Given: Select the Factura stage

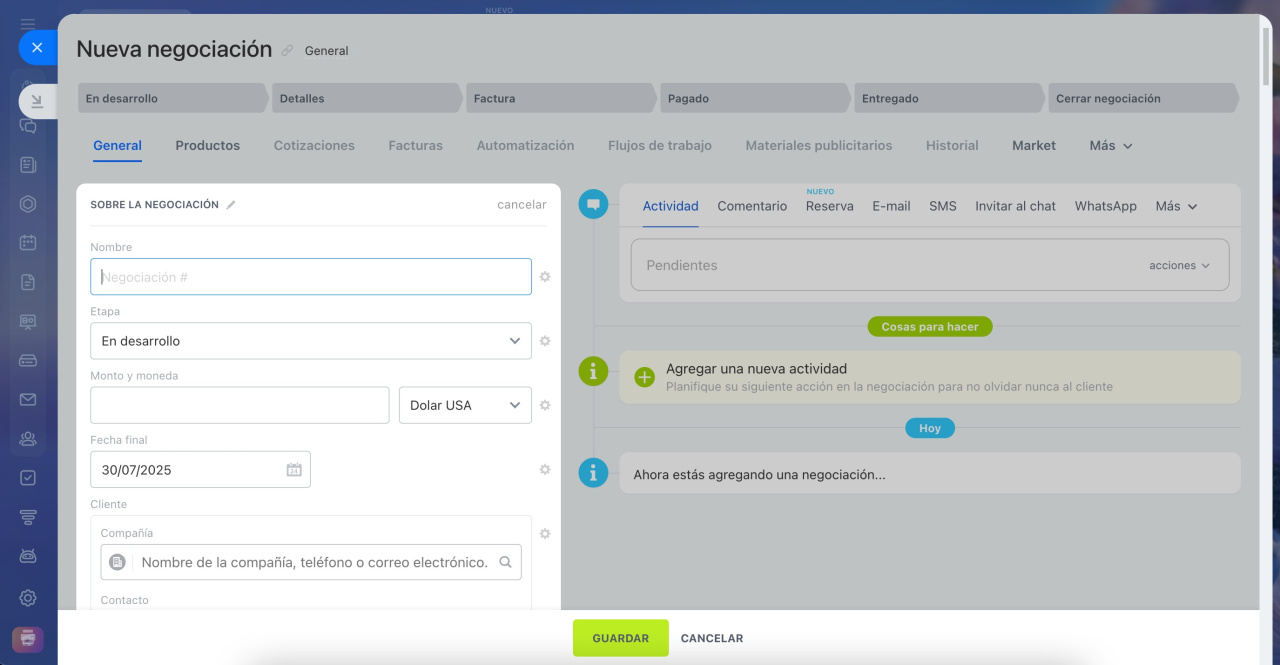Looking at the screenshot, I should (562, 98).
